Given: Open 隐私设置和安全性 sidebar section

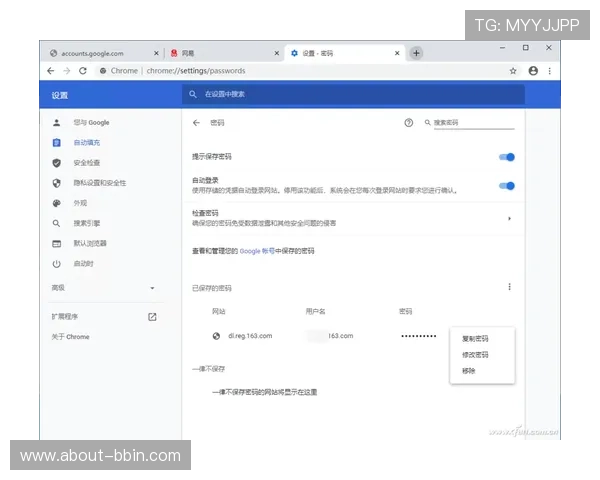Looking at the screenshot, I should click(x=100, y=183).
